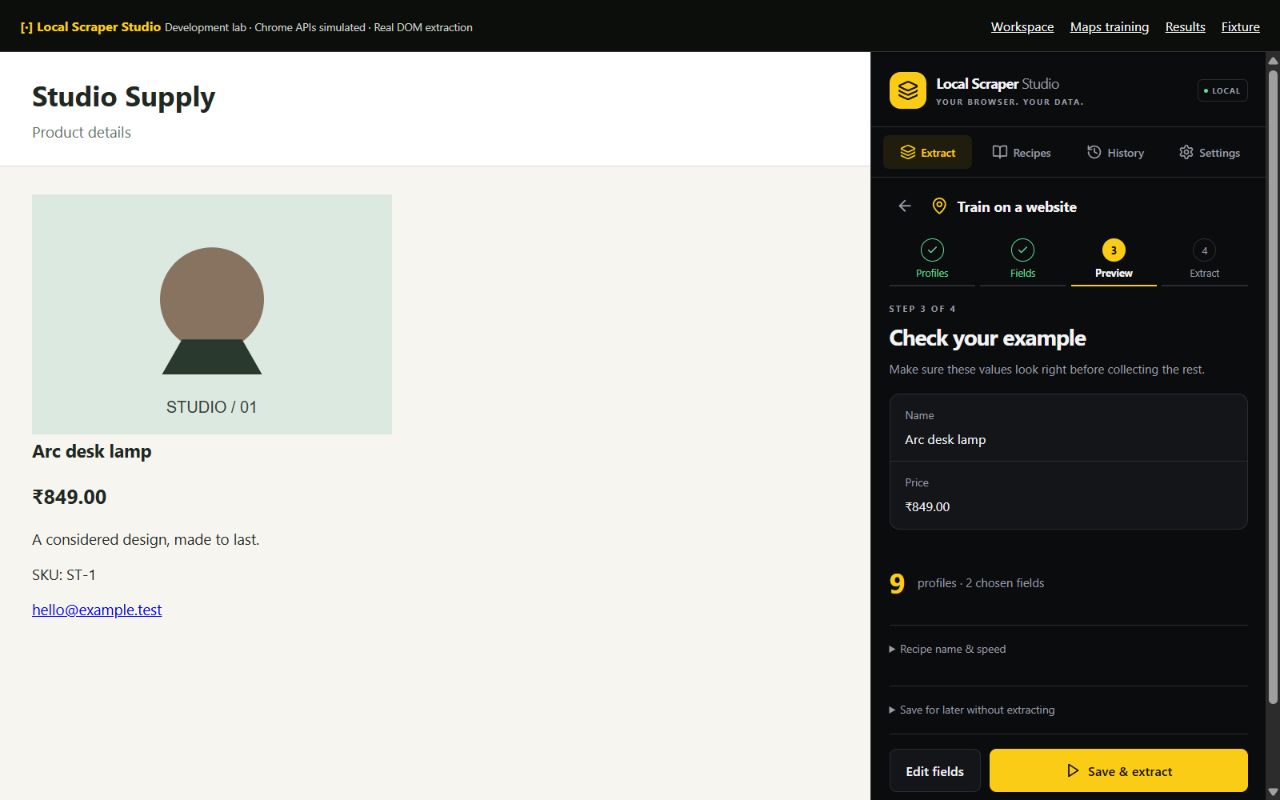This screenshot has height=800, width=1280.
Task: Click the location pin icon beside Train on a website
Action: [x=939, y=206]
